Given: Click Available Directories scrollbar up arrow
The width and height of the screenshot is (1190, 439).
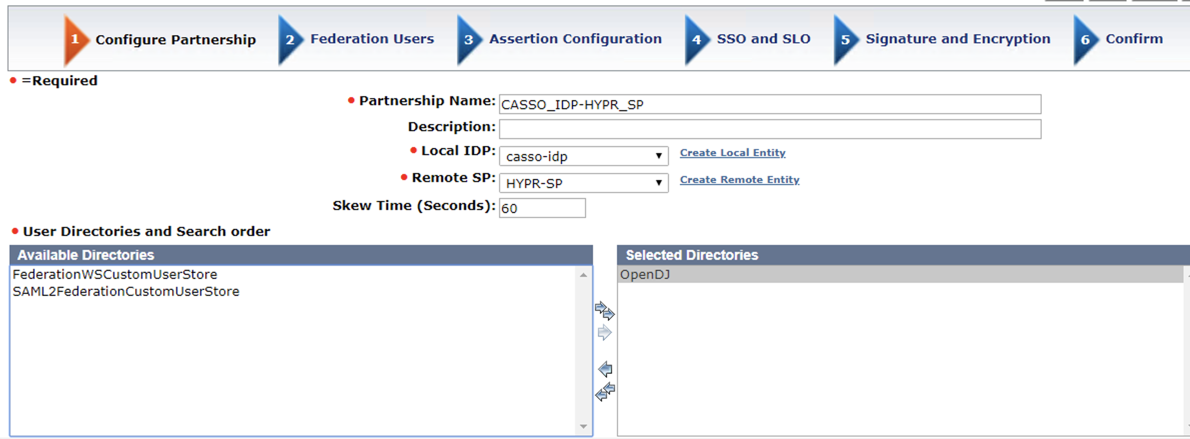Looking at the screenshot, I should click(x=584, y=274).
